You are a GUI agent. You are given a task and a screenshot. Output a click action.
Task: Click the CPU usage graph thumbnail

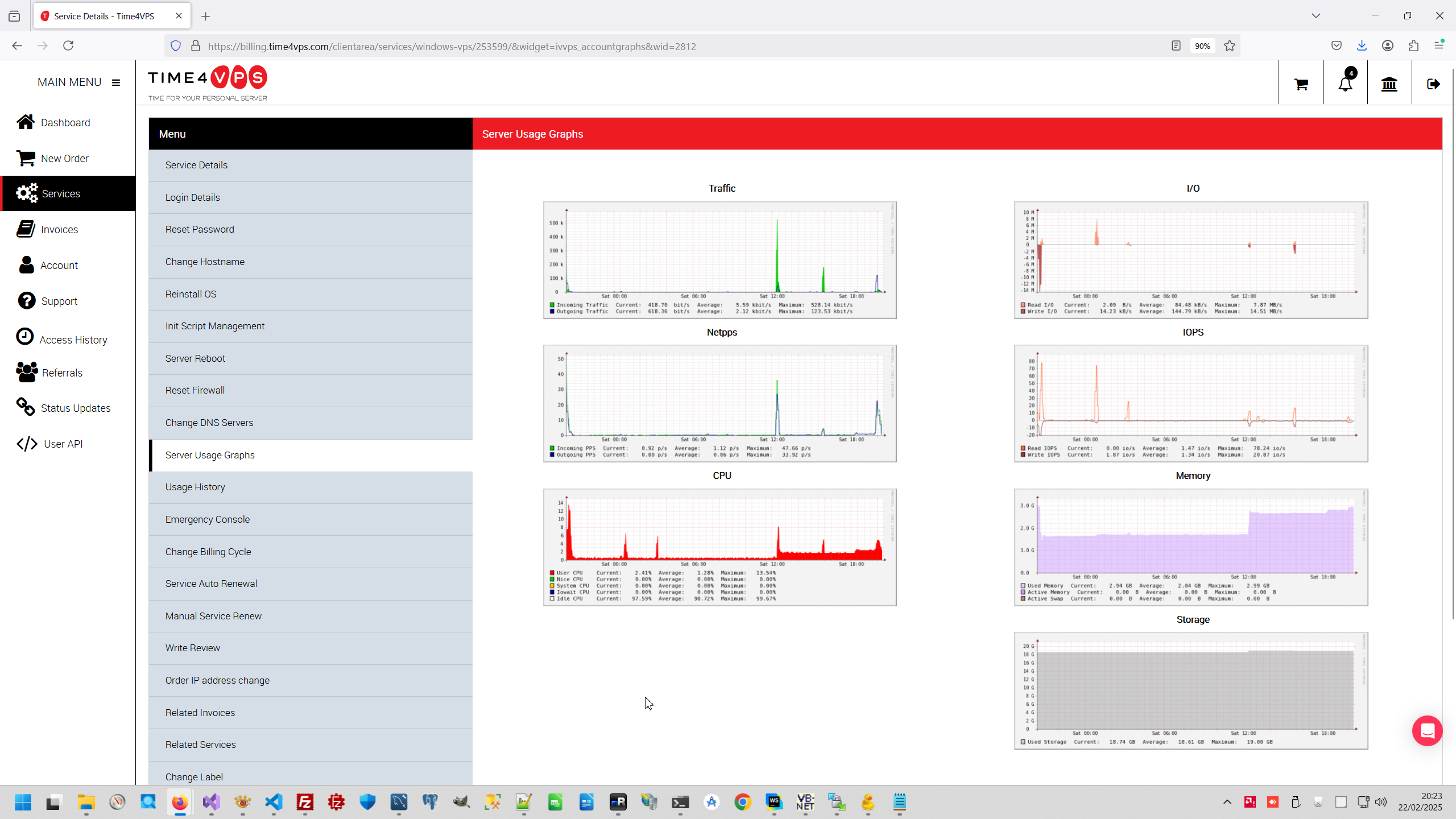pyautogui.click(x=719, y=547)
